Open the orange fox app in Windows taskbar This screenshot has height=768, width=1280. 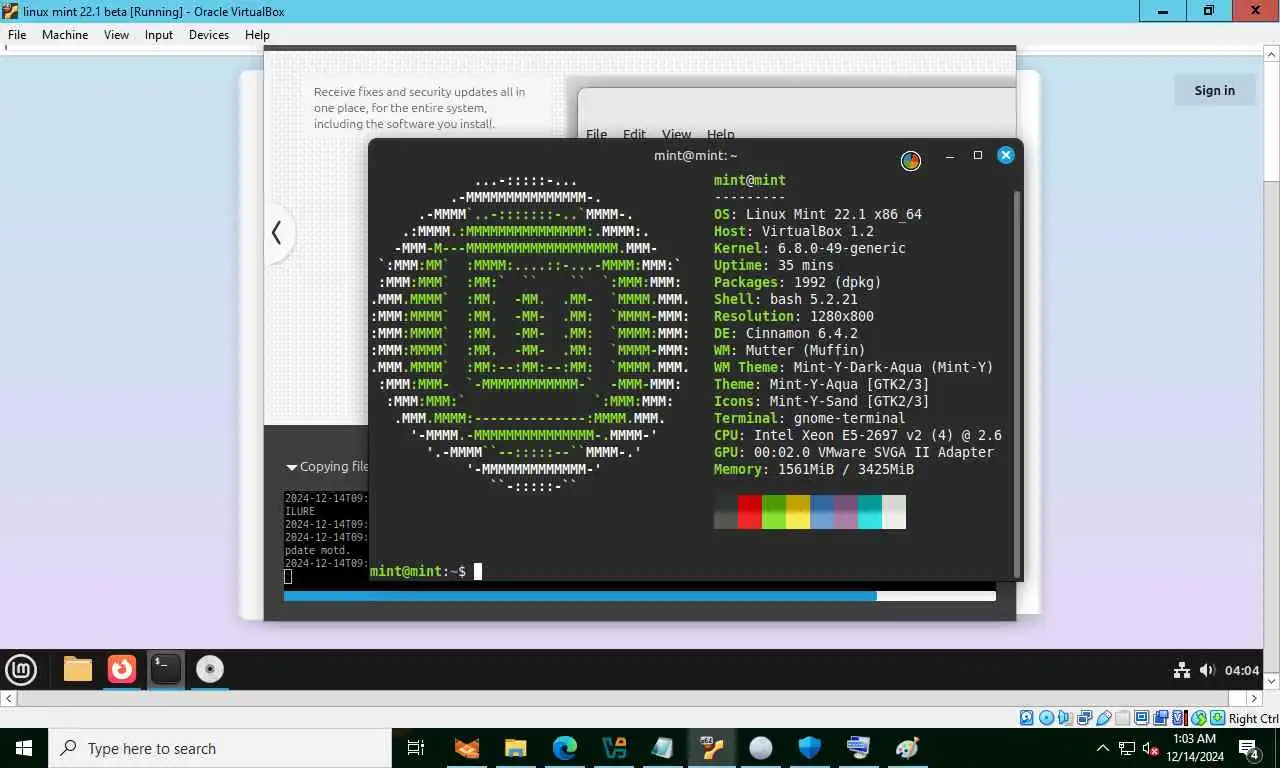467,748
